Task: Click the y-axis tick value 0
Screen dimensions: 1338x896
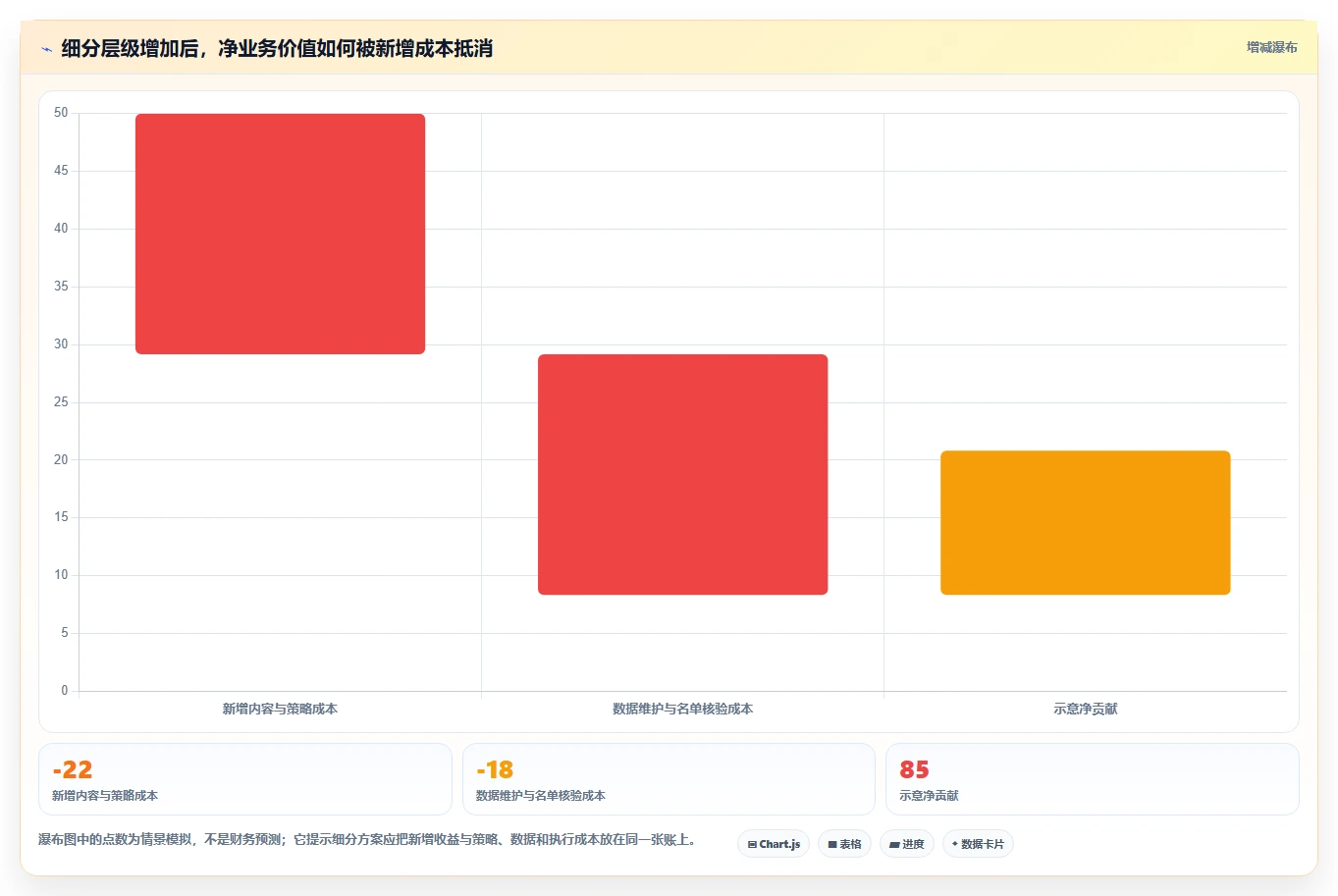Action: pyautogui.click(x=65, y=691)
